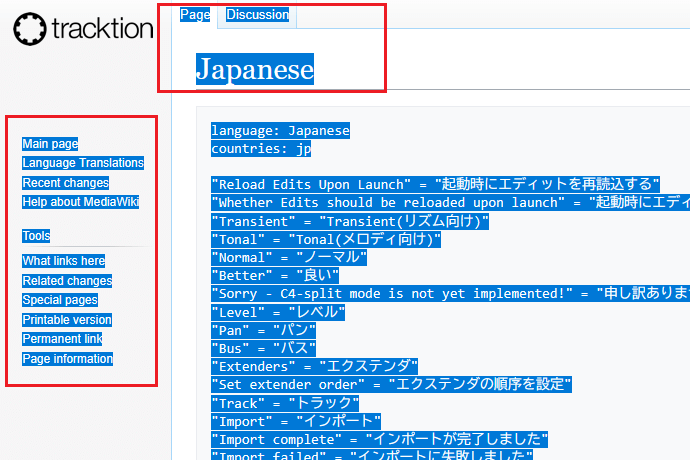Viewport: 690px width, 460px height.
Task: Click the "Import complete" translation line
Action: point(379,439)
